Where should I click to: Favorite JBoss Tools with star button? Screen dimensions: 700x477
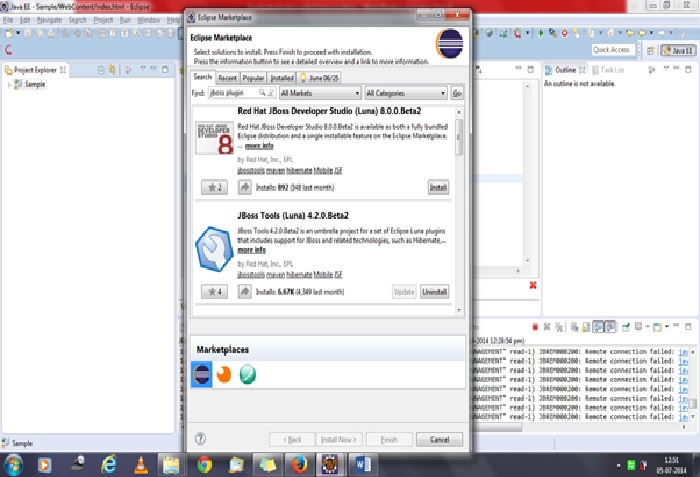click(214, 292)
